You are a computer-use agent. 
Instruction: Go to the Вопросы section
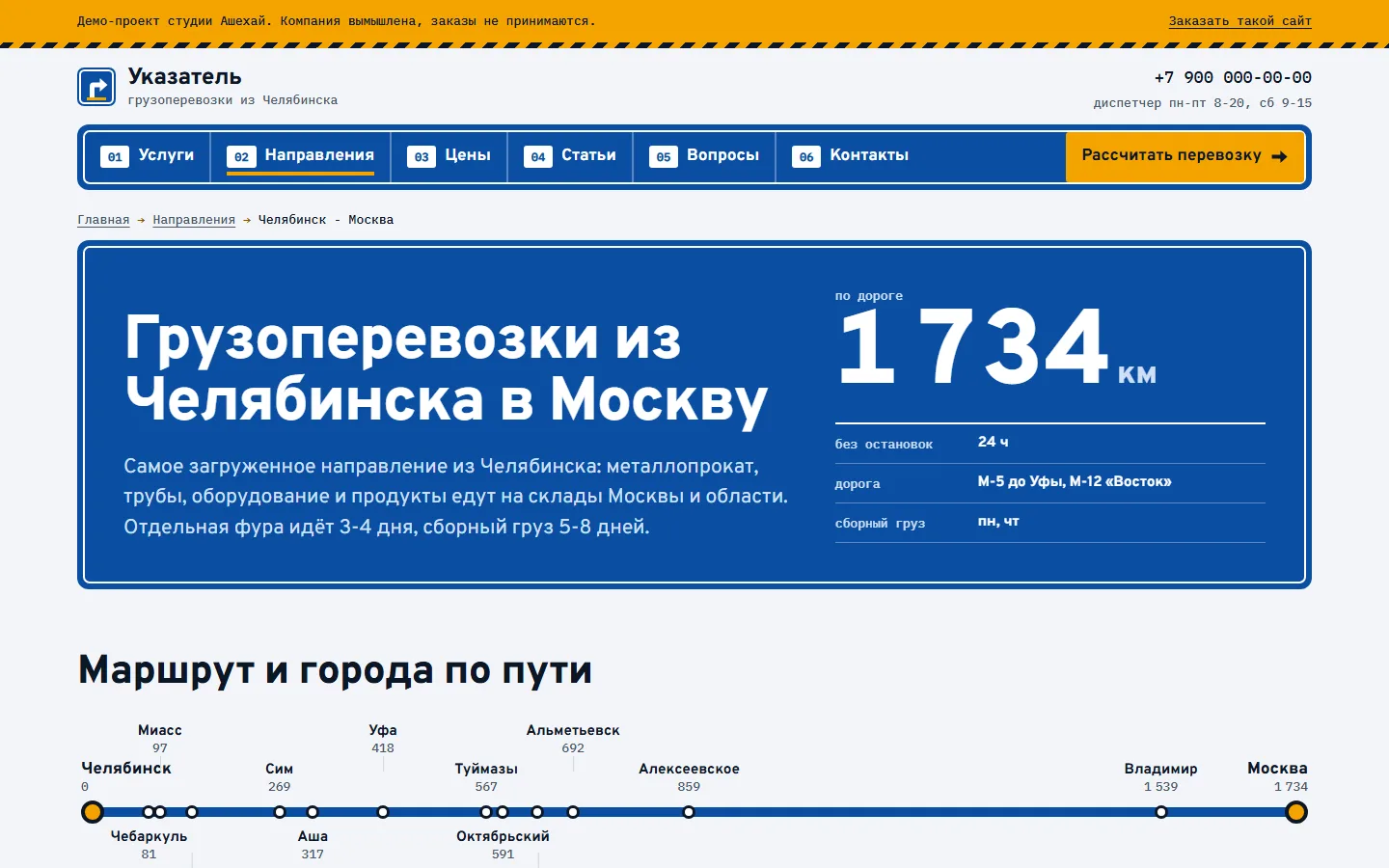[x=704, y=156]
